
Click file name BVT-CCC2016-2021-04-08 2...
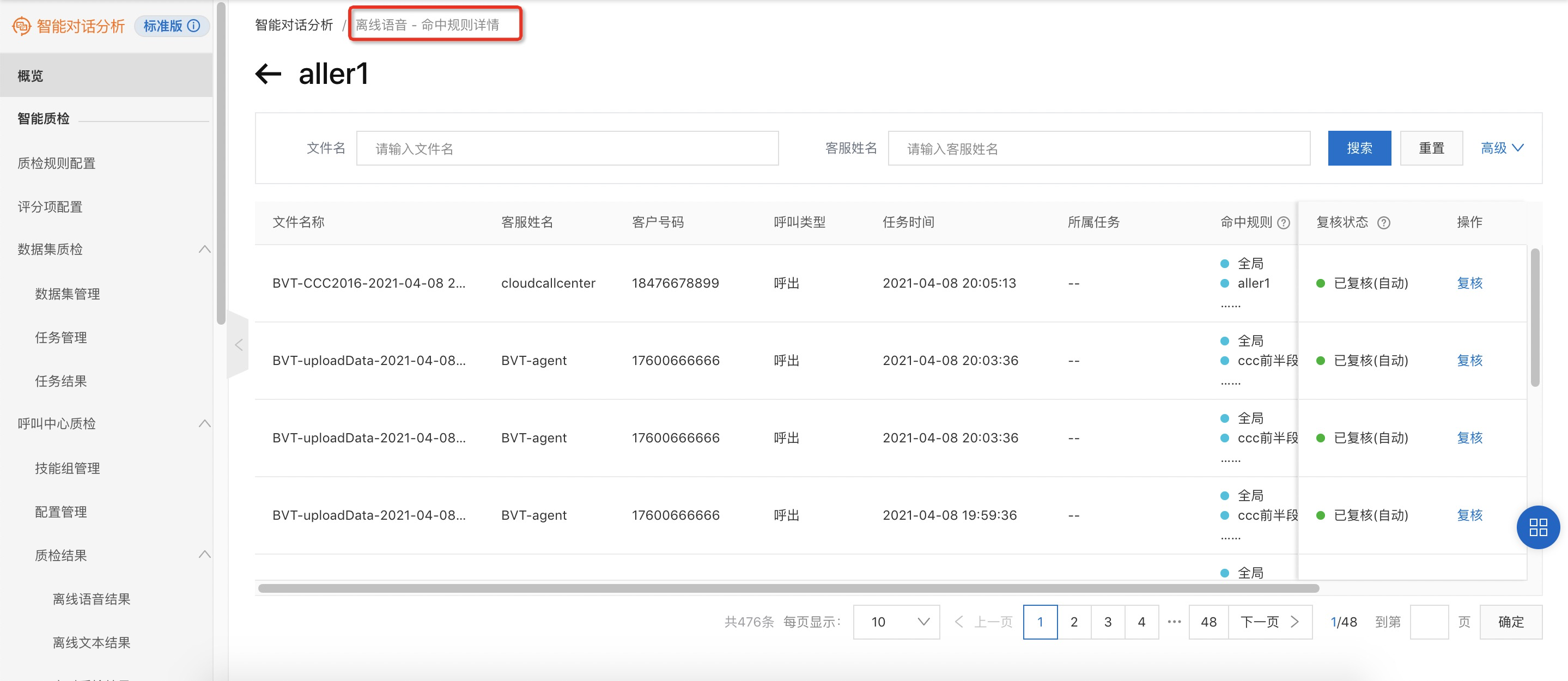tap(369, 283)
